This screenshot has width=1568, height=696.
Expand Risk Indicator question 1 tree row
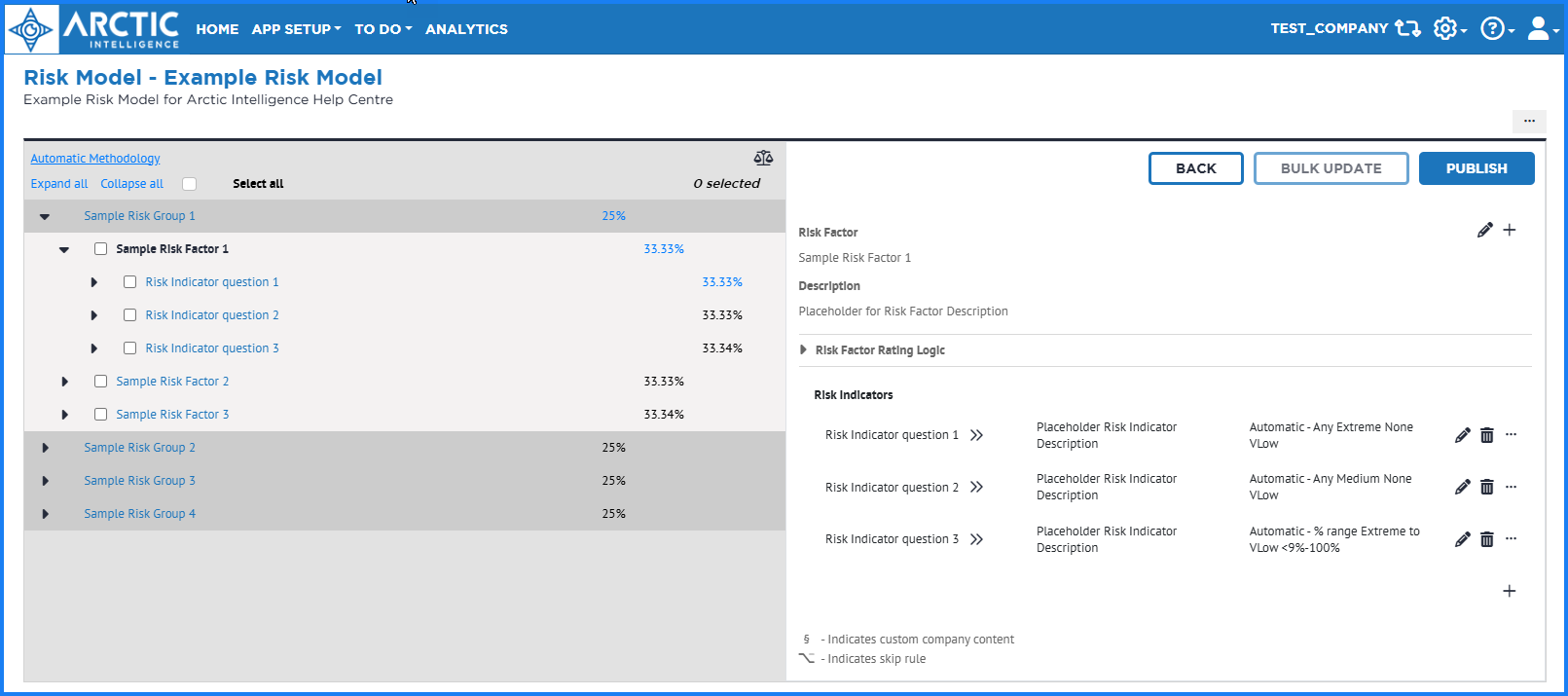94,282
